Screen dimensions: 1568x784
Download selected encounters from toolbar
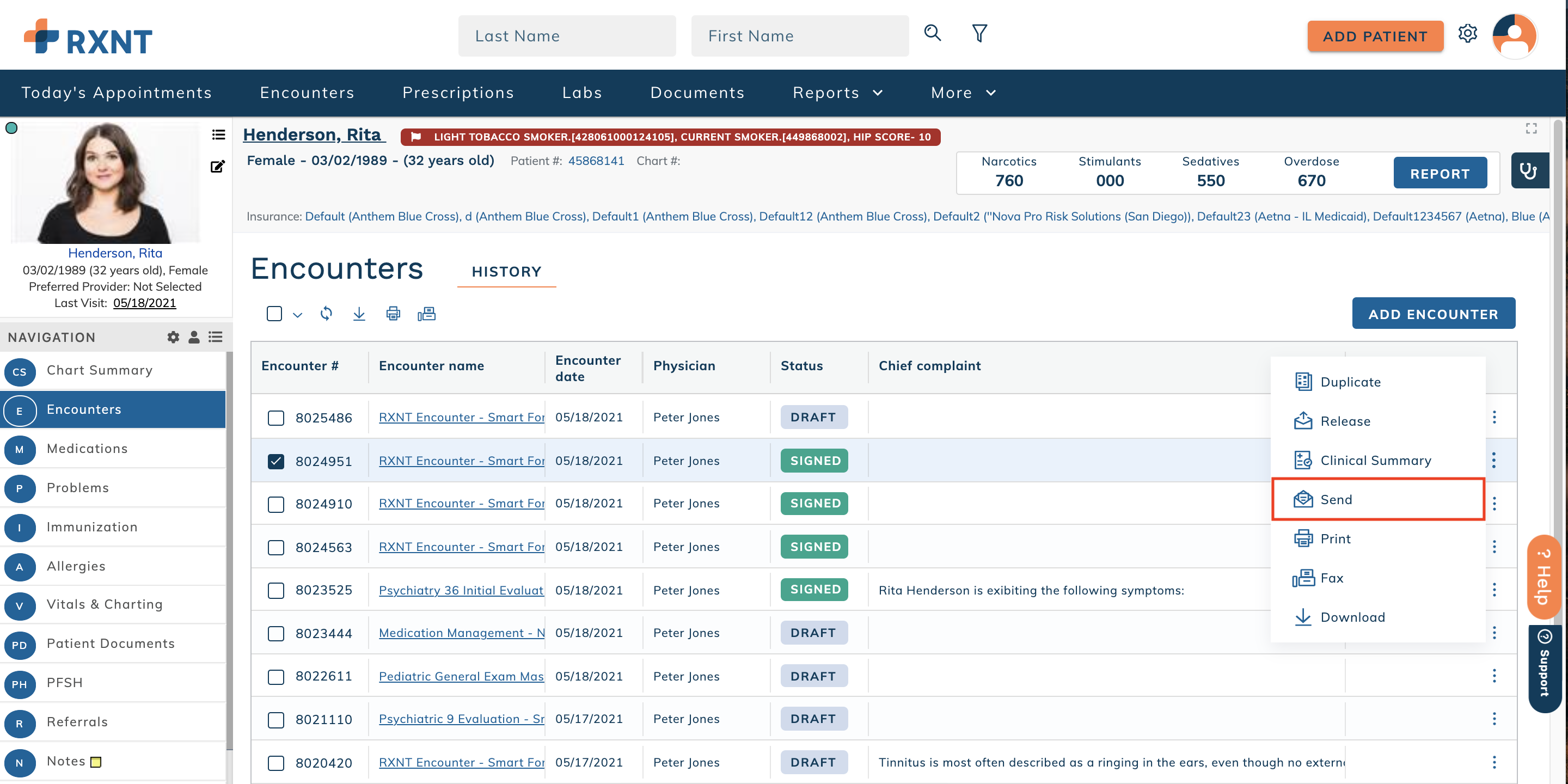359,314
